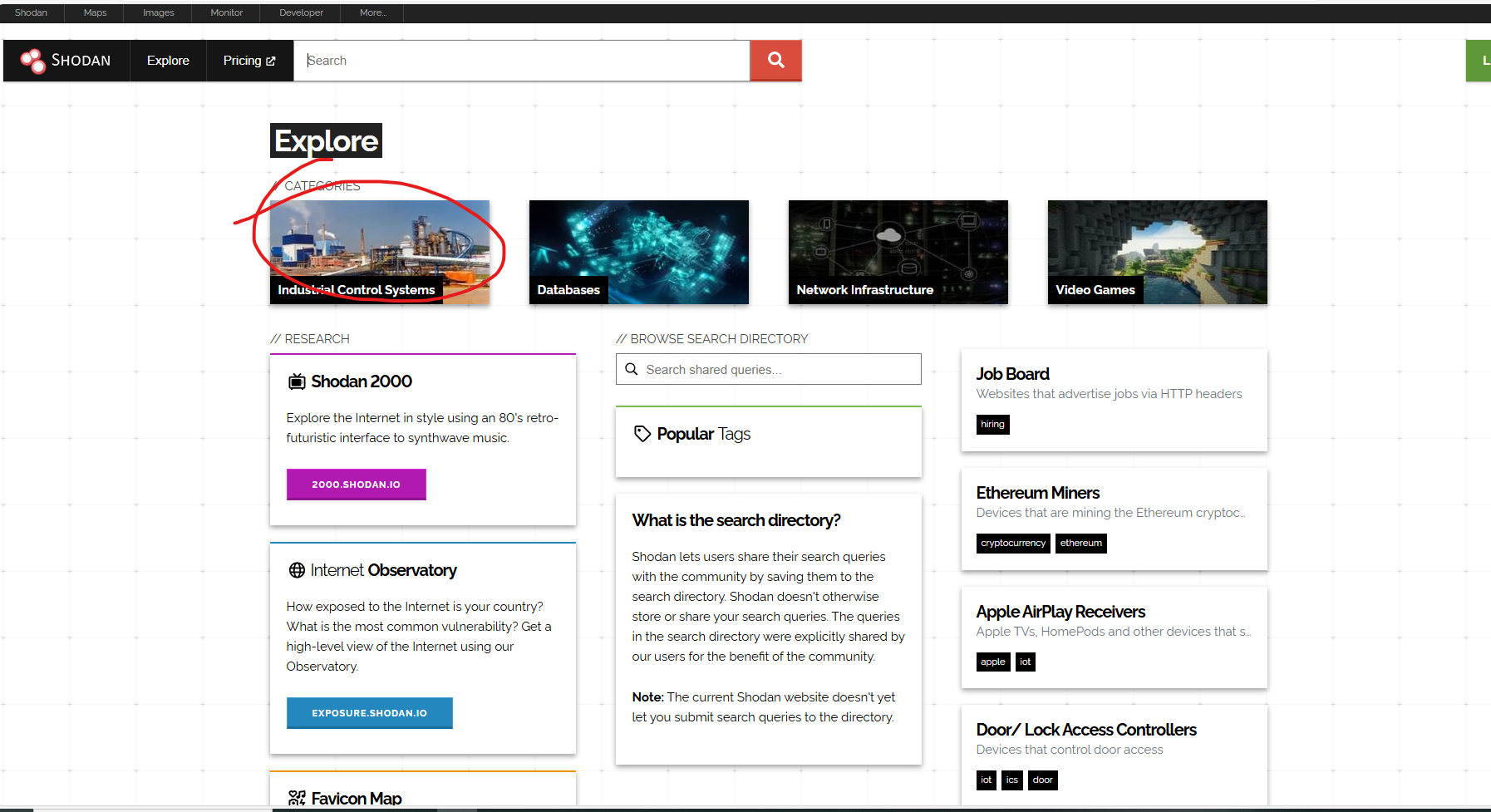Select the iot tag under Apple AirPlay Receivers
Image resolution: width=1491 pixels, height=812 pixels.
pyautogui.click(x=1026, y=662)
